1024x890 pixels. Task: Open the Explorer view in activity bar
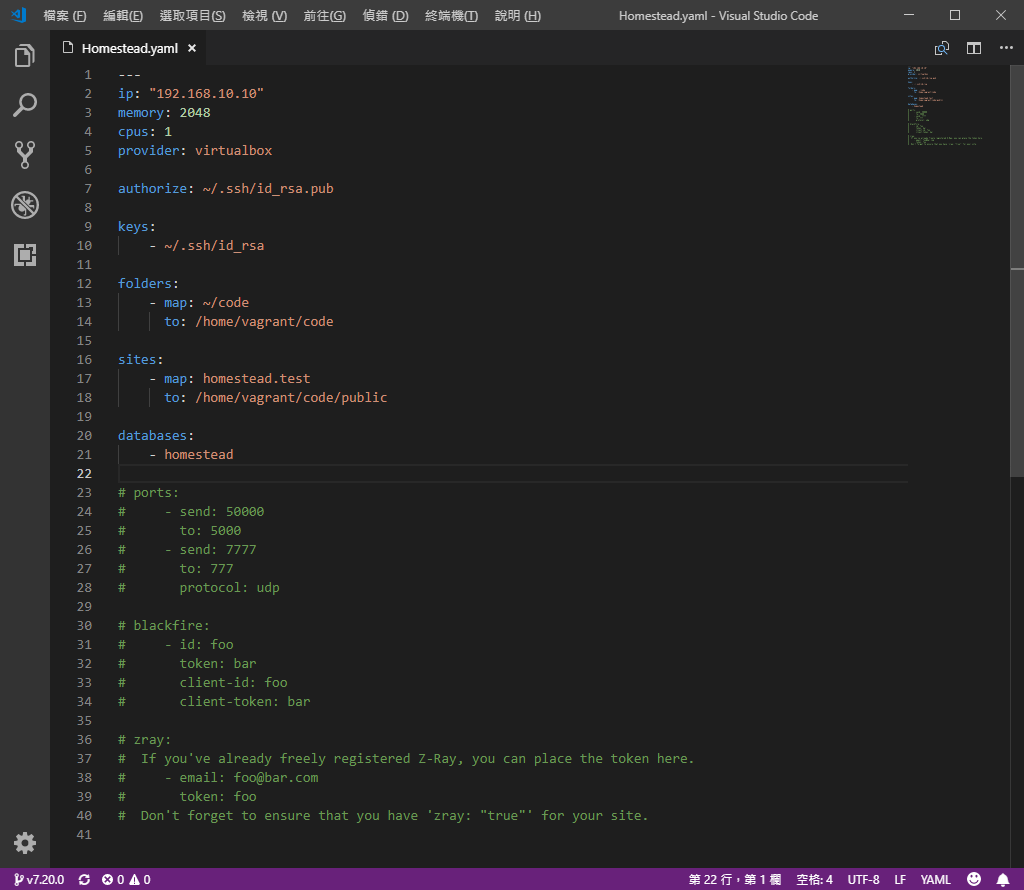25,56
